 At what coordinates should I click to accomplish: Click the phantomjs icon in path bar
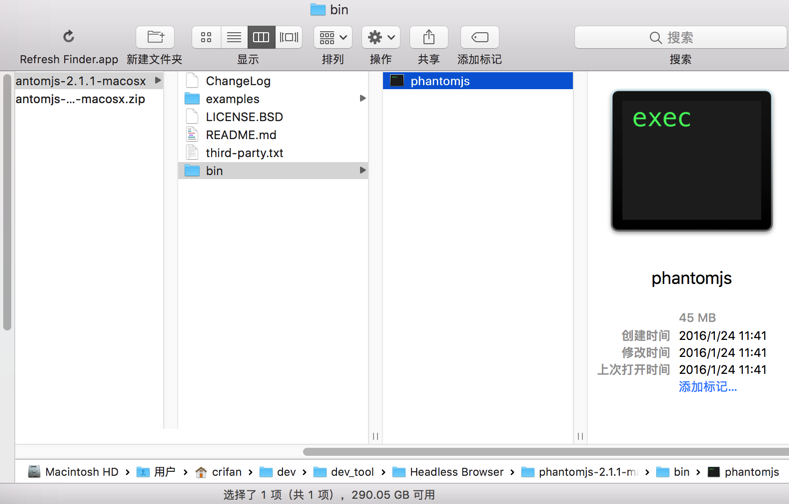714,472
